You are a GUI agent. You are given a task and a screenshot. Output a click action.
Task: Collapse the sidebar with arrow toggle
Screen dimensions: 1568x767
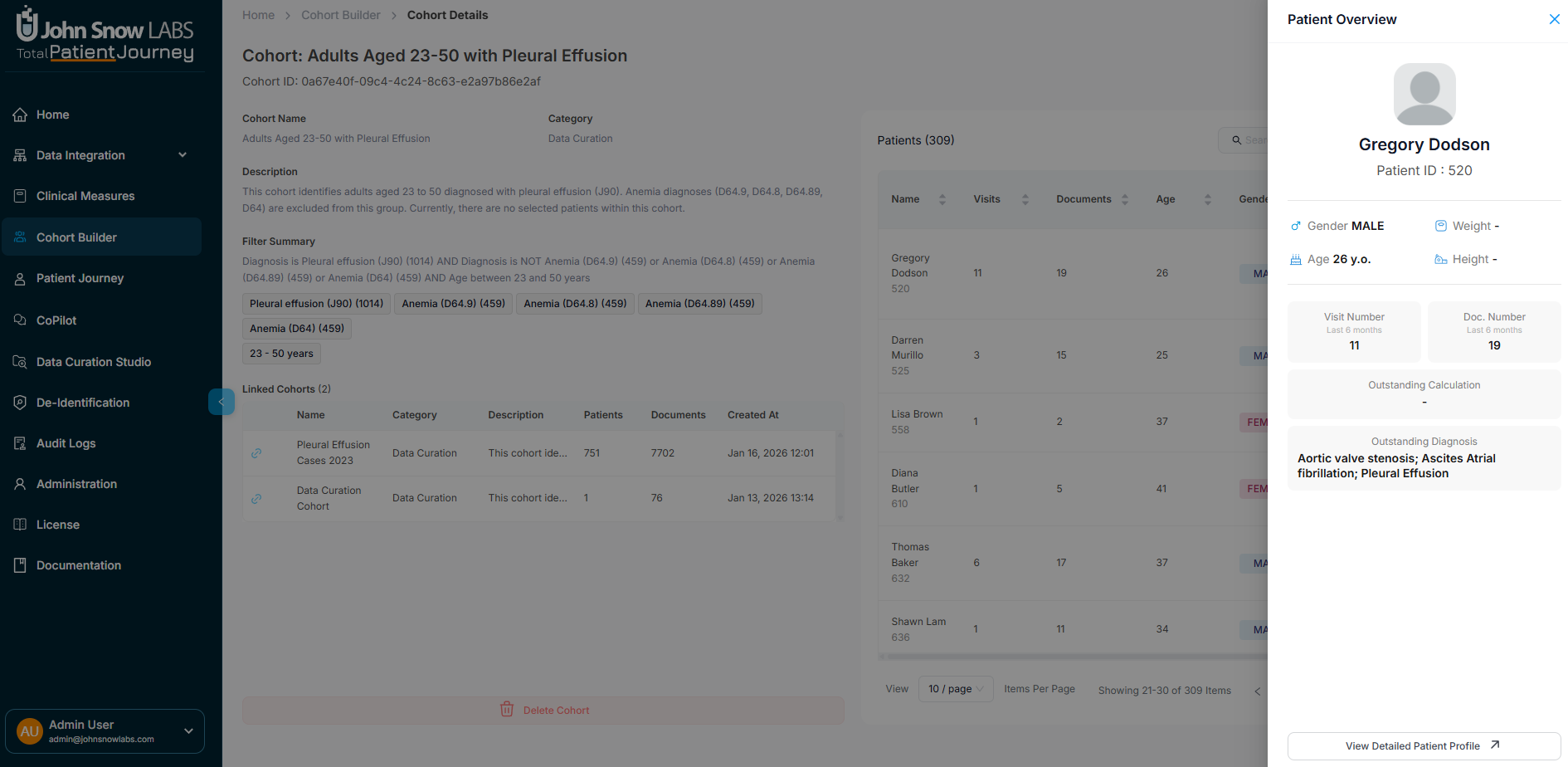point(221,402)
